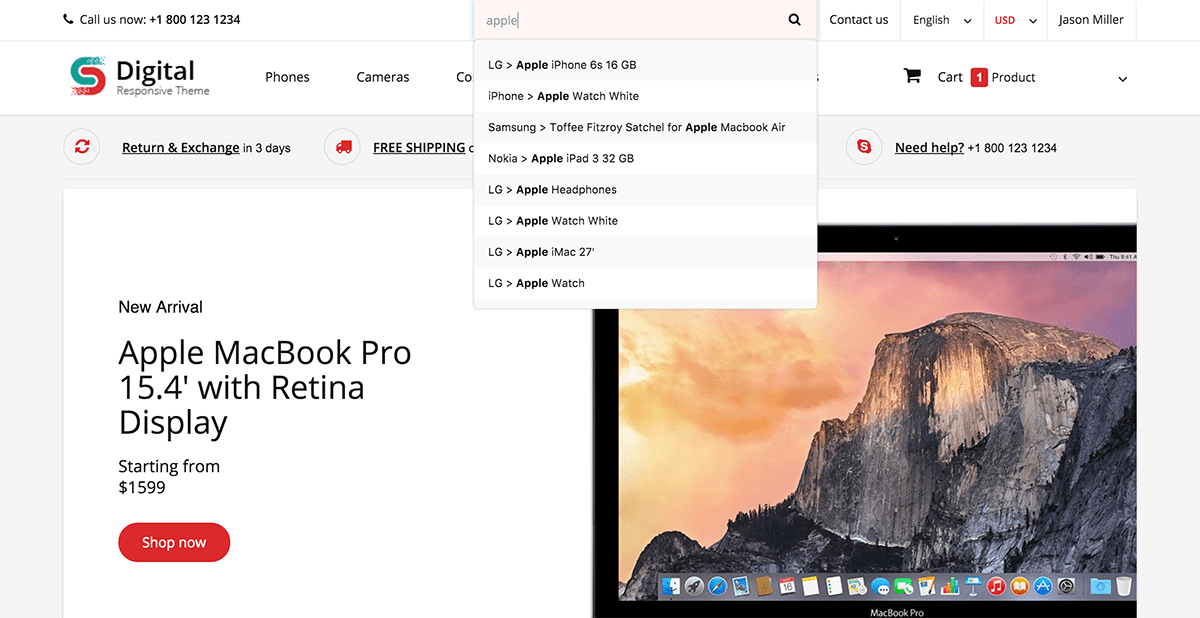Click the phone icon beside Call us now
Viewport: 1200px width, 618px height.
point(68,19)
